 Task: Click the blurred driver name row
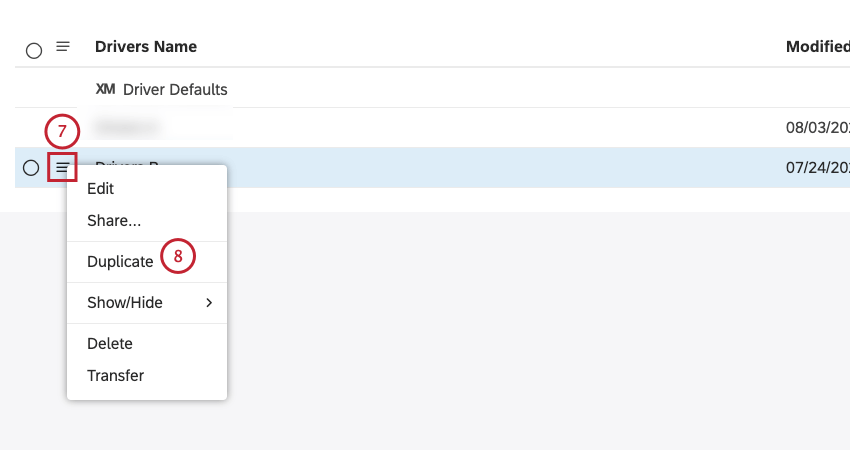128,127
